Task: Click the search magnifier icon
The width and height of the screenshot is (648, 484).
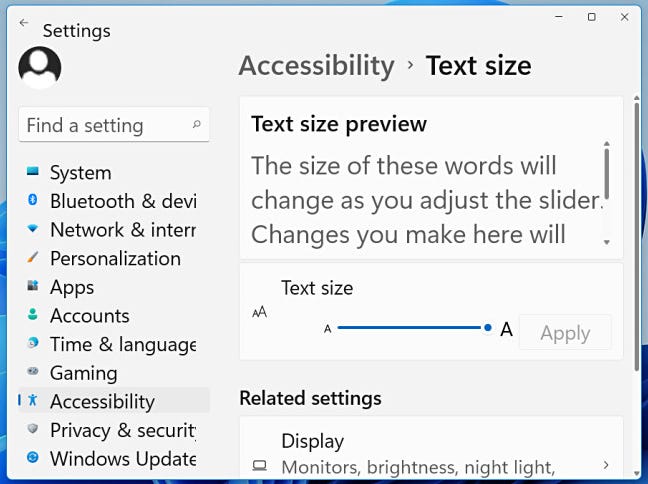Action: (196, 125)
